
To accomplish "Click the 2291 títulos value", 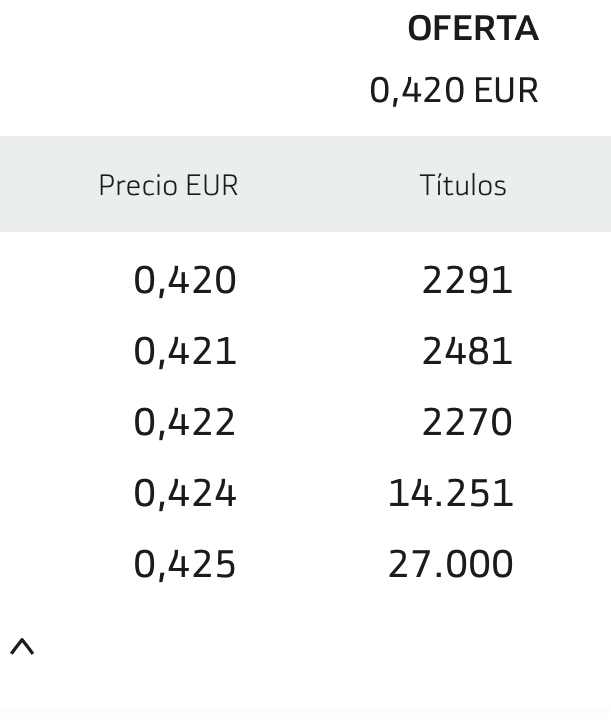I will [467, 280].
